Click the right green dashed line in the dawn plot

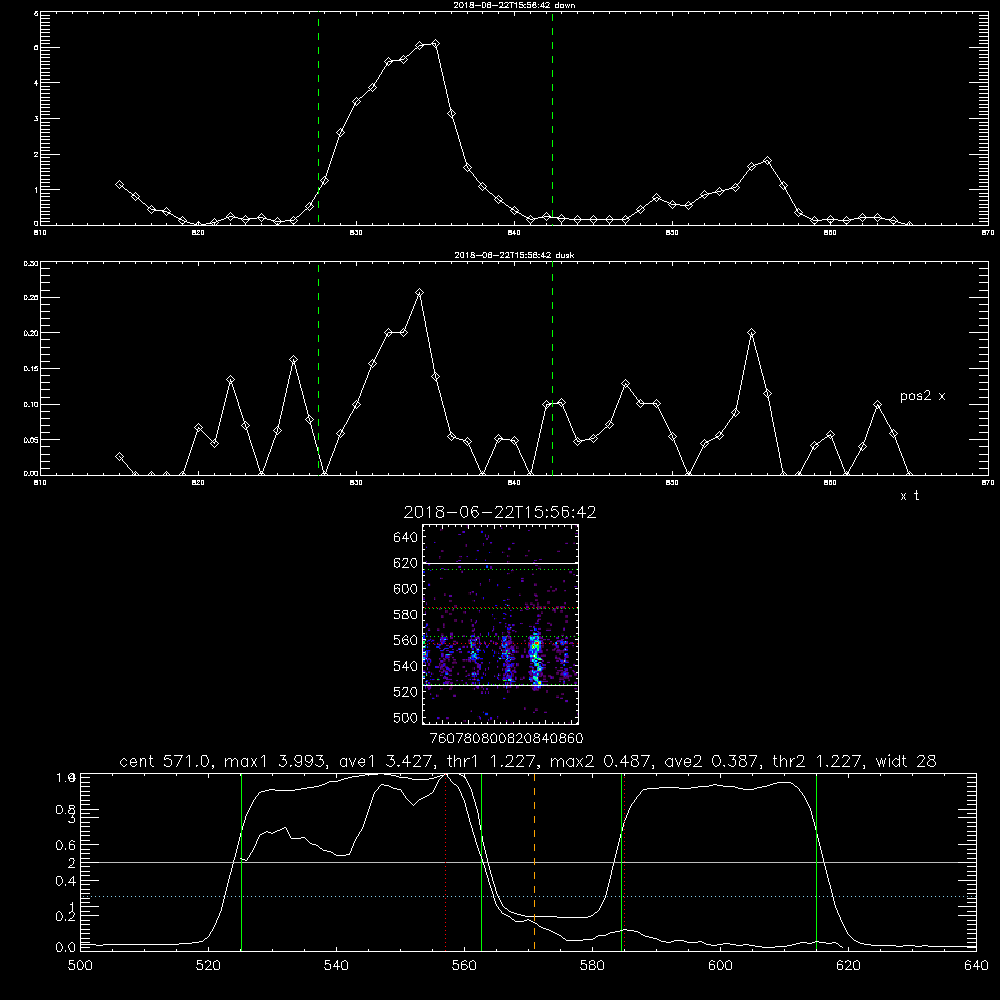pyautogui.click(x=552, y=118)
